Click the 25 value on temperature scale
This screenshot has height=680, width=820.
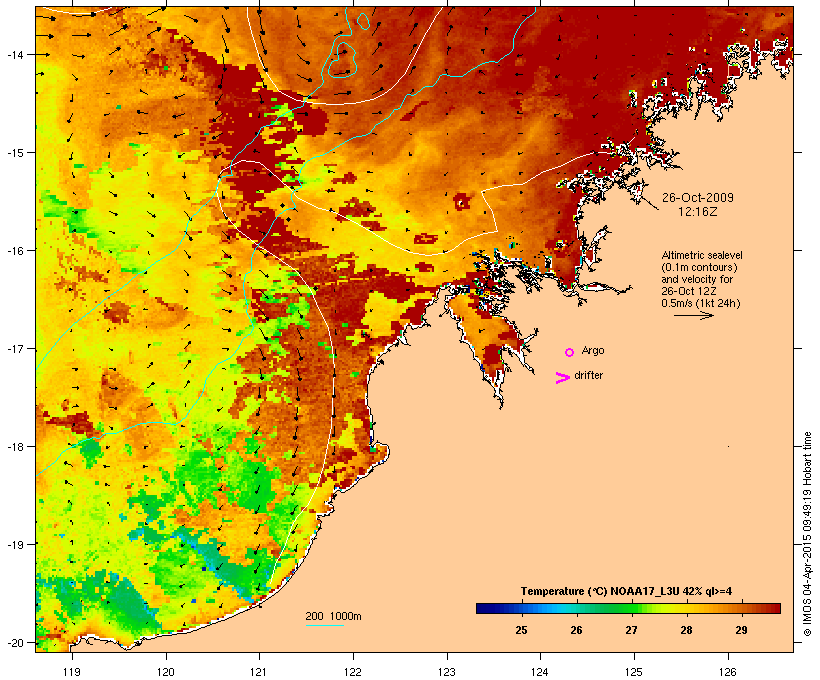521,630
